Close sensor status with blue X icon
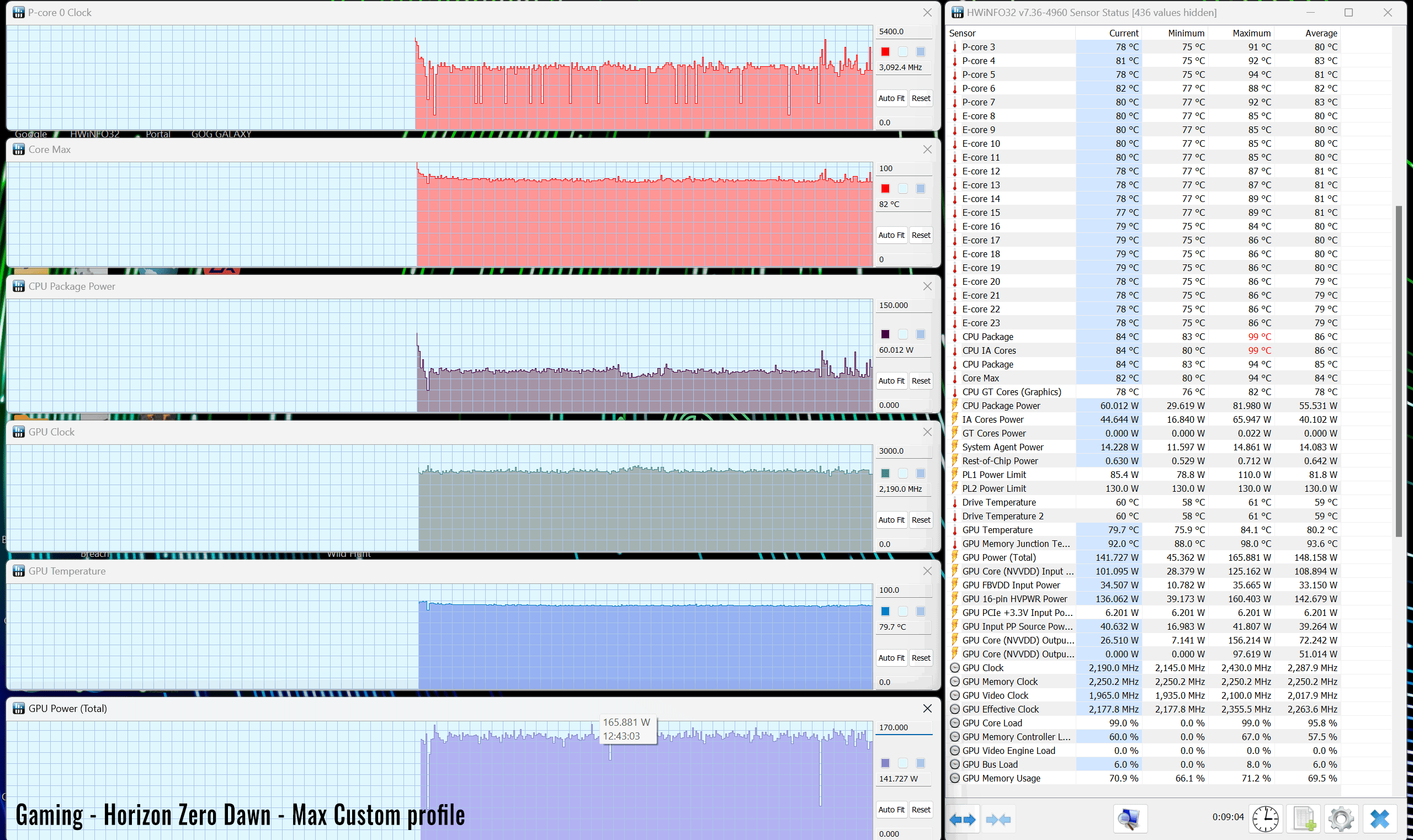 pyautogui.click(x=1379, y=819)
